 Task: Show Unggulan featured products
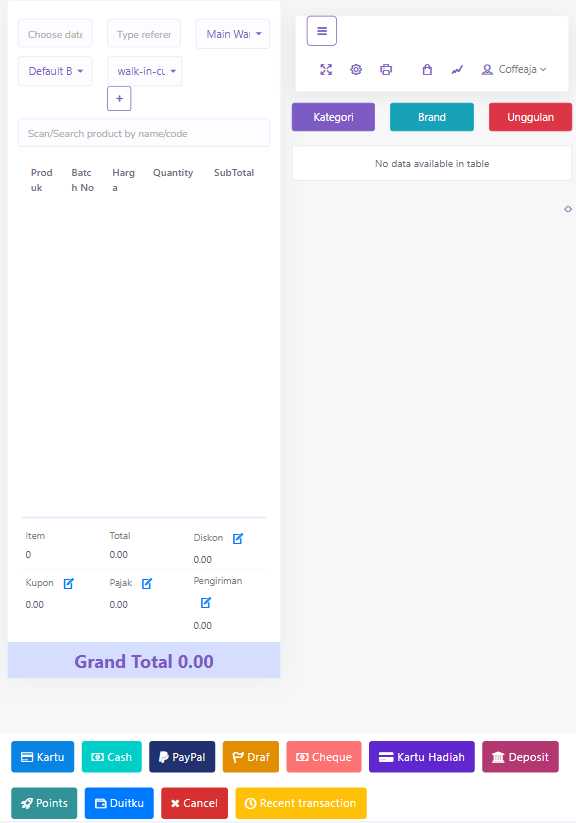[x=530, y=117]
